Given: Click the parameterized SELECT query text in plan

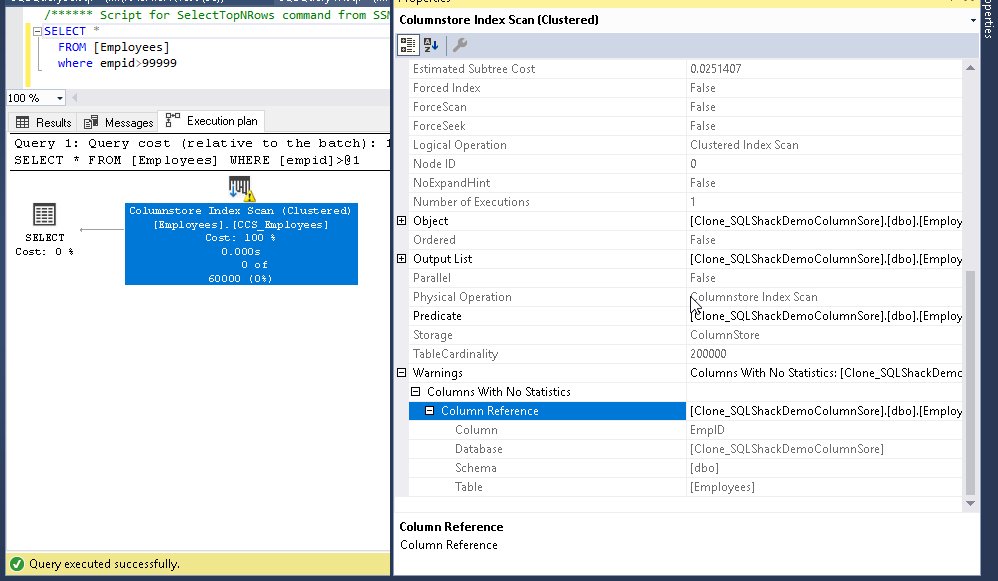Looking at the screenshot, I should (187, 160).
